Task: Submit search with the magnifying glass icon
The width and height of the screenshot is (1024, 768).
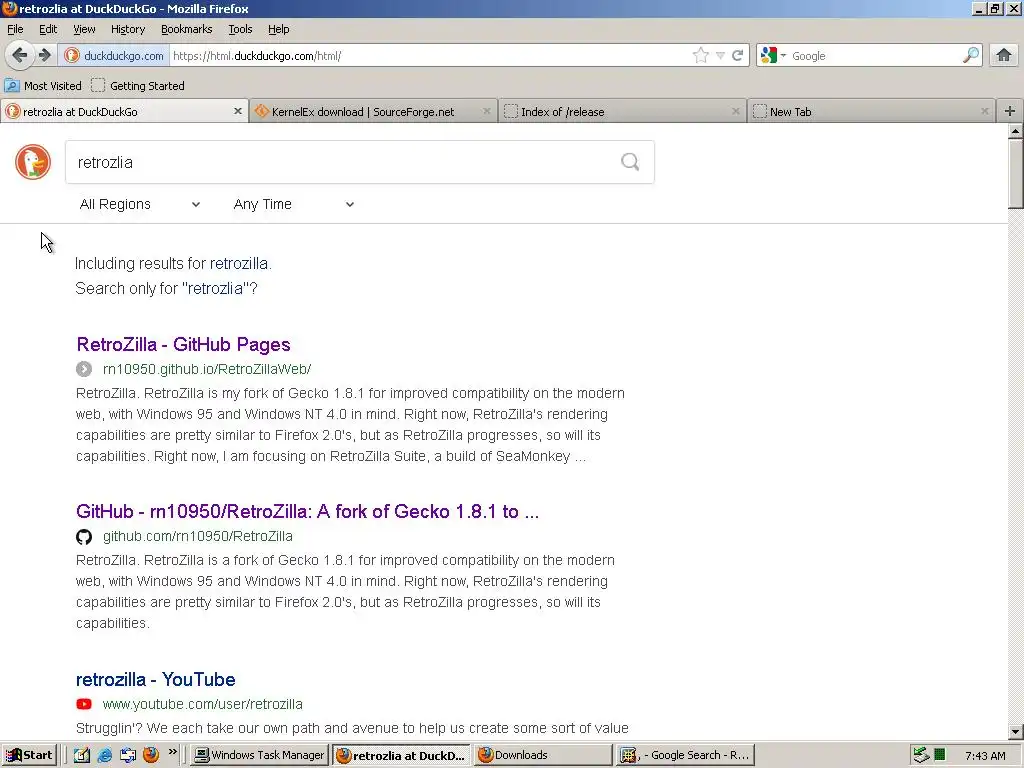Action: tap(630, 162)
